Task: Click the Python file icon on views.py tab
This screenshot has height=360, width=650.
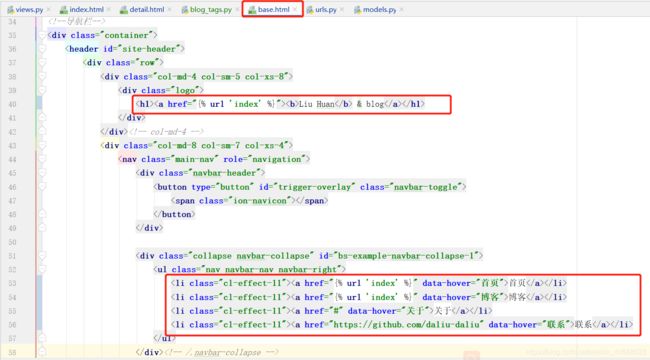Action: (x=10, y=10)
